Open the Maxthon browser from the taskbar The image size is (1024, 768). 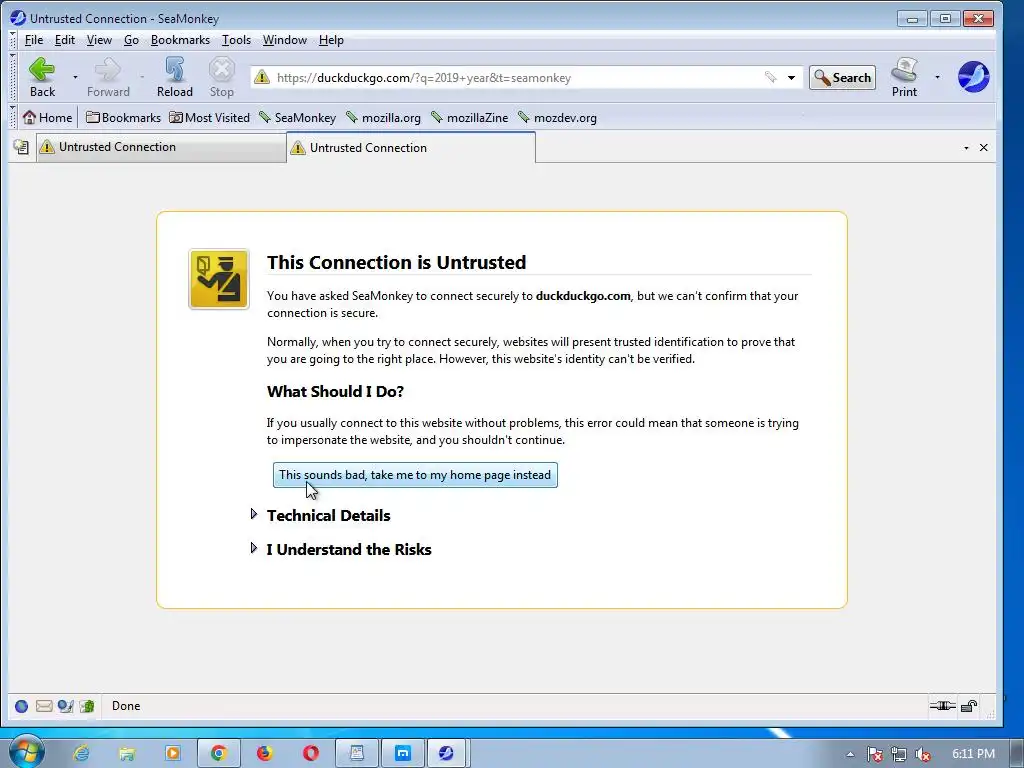pos(402,753)
